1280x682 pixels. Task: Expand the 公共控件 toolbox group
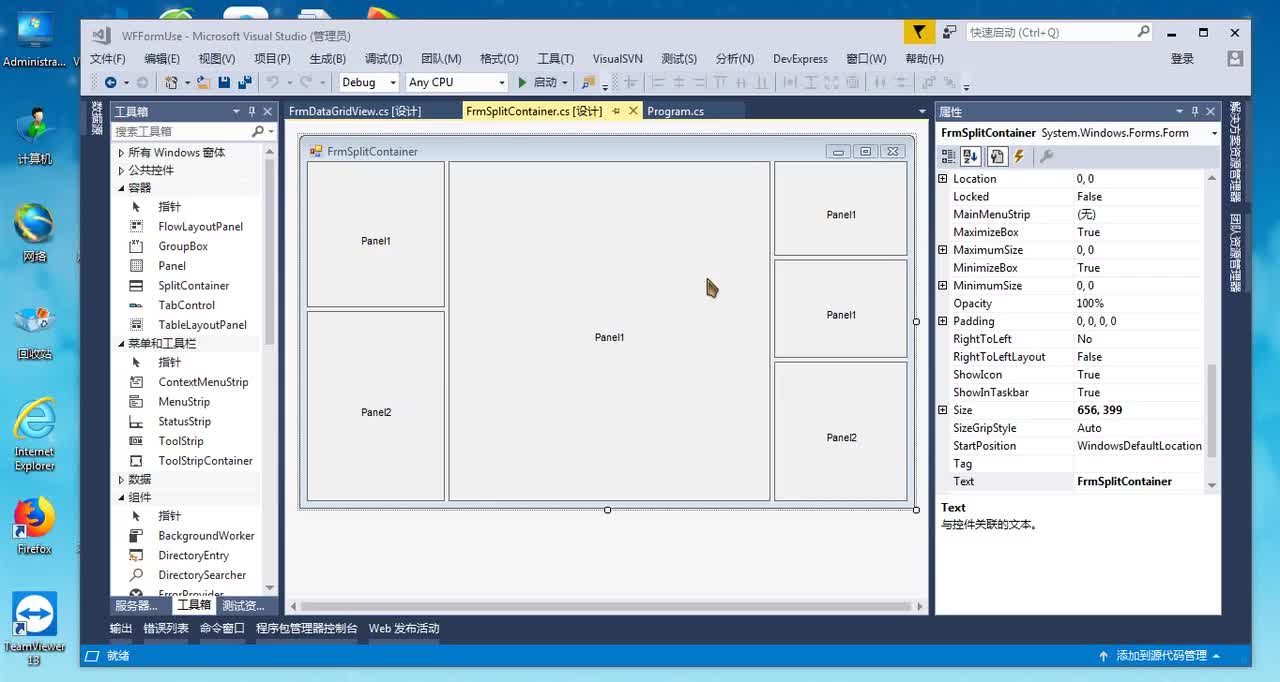point(121,171)
